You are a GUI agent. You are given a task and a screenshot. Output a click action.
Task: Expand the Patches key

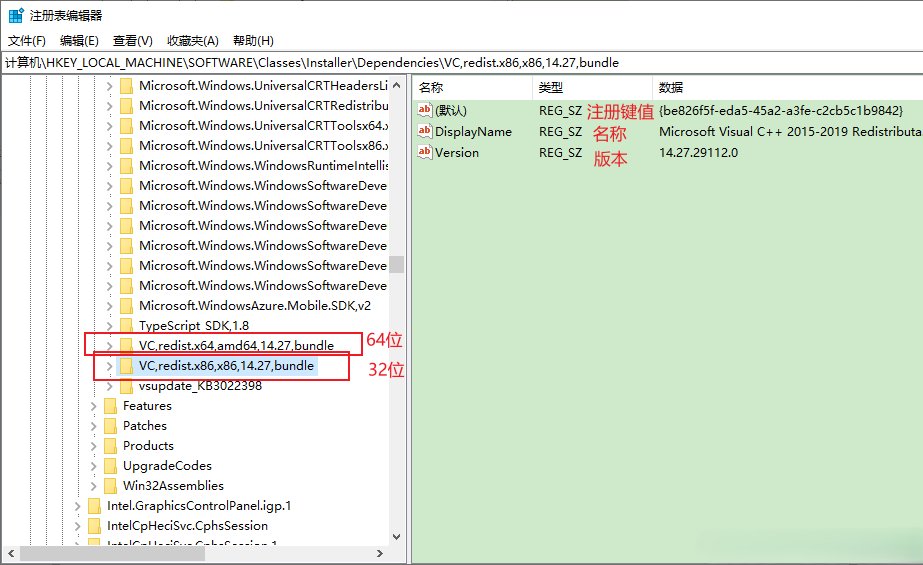(94, 426)
